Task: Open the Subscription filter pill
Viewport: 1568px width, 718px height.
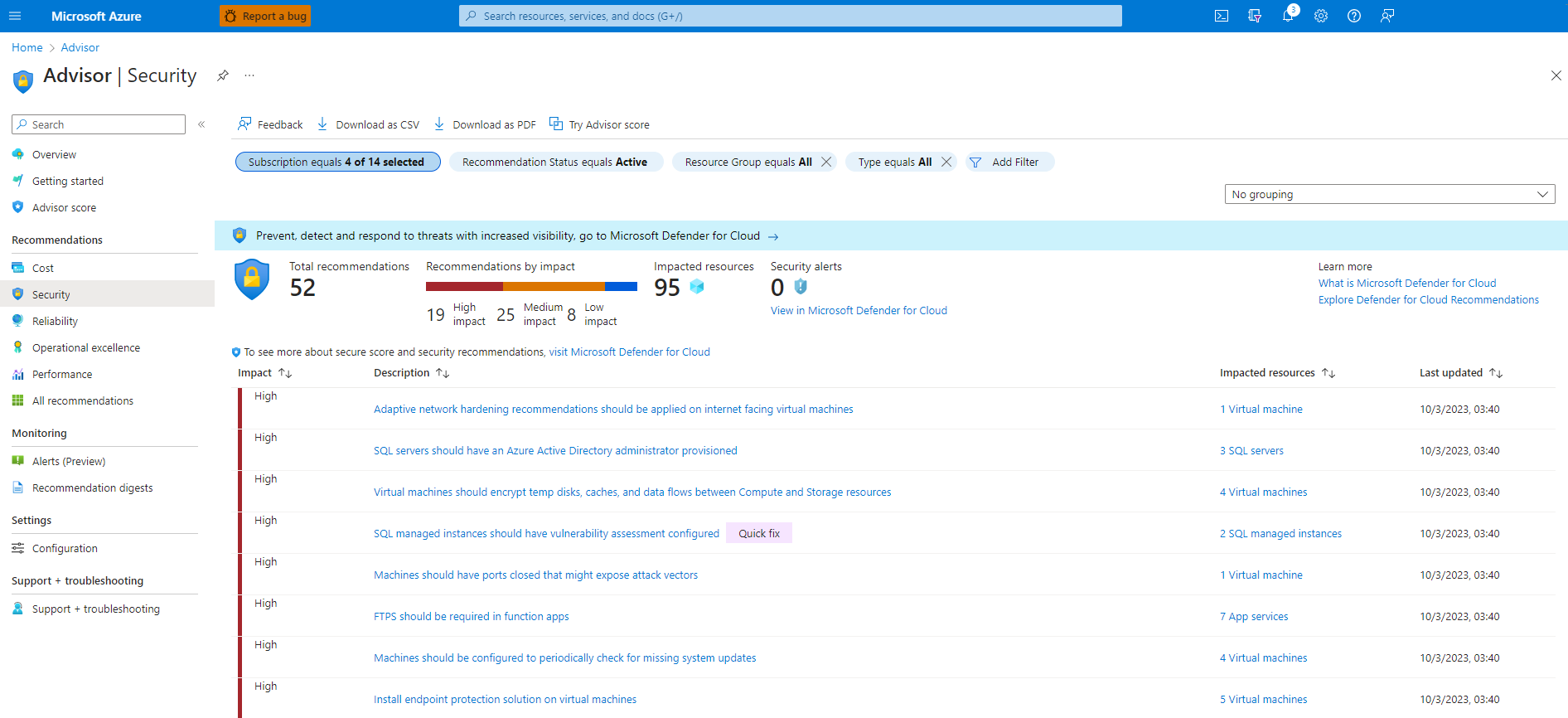Action: point(337,162)
